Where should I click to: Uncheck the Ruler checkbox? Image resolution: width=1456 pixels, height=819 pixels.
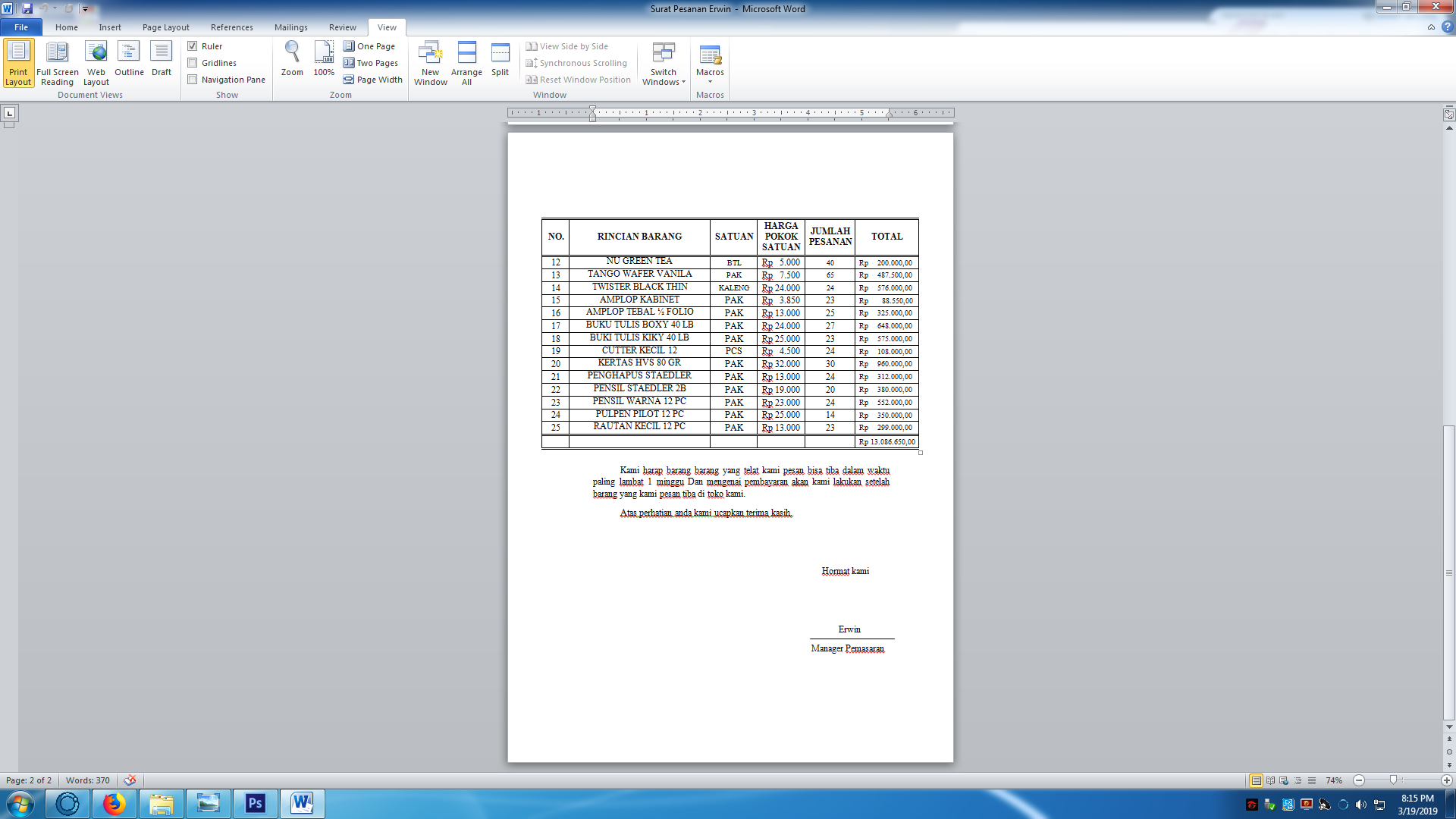[x=193, y=46]
